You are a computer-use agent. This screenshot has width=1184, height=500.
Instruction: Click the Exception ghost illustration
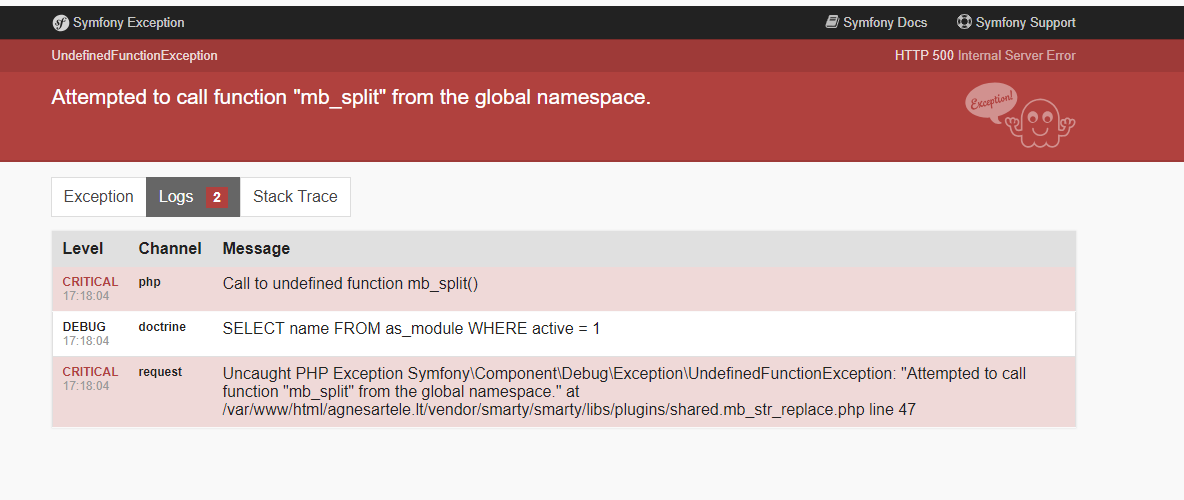coord(1020,115)
